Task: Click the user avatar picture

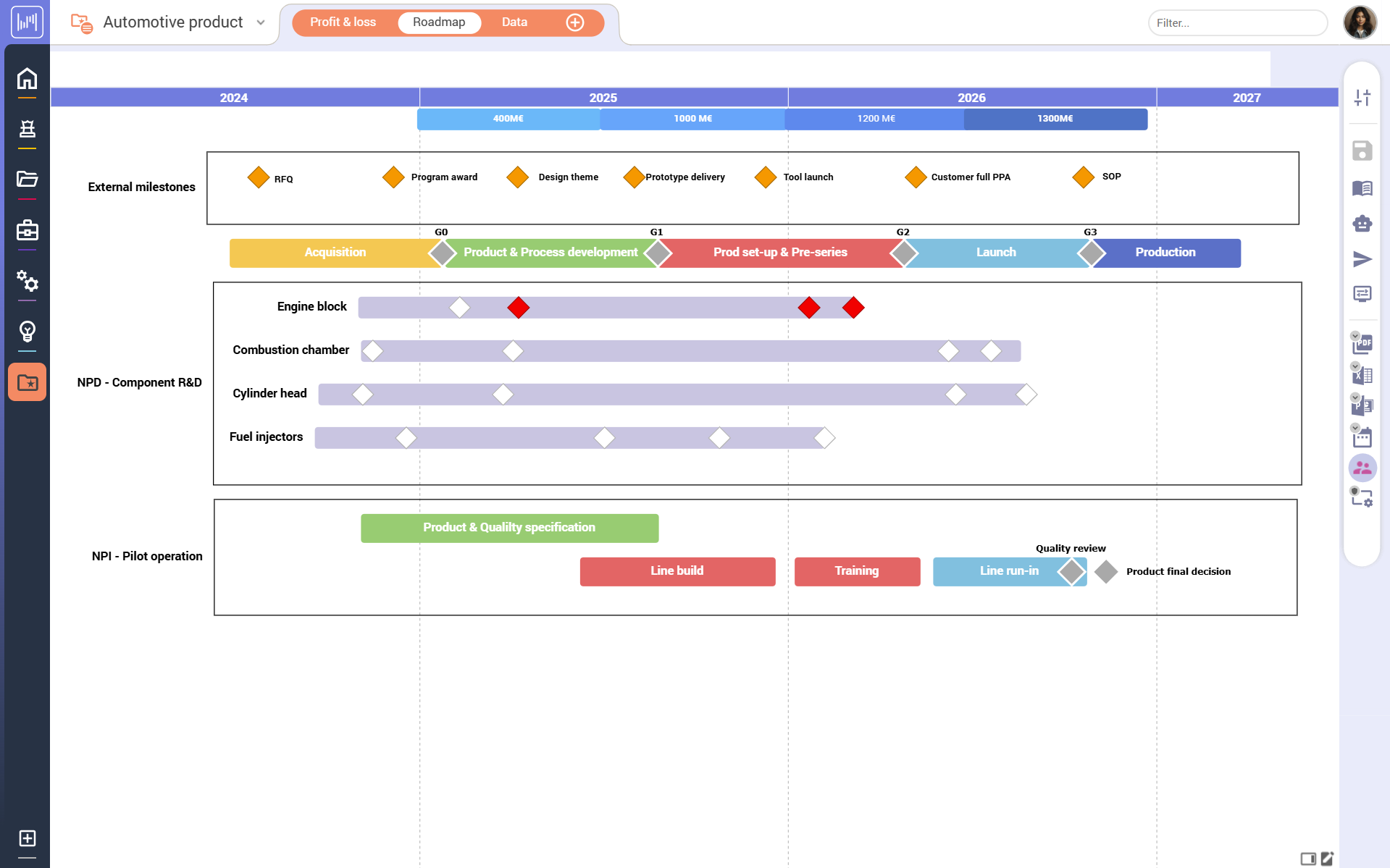Action: [x=1361, y=22]
